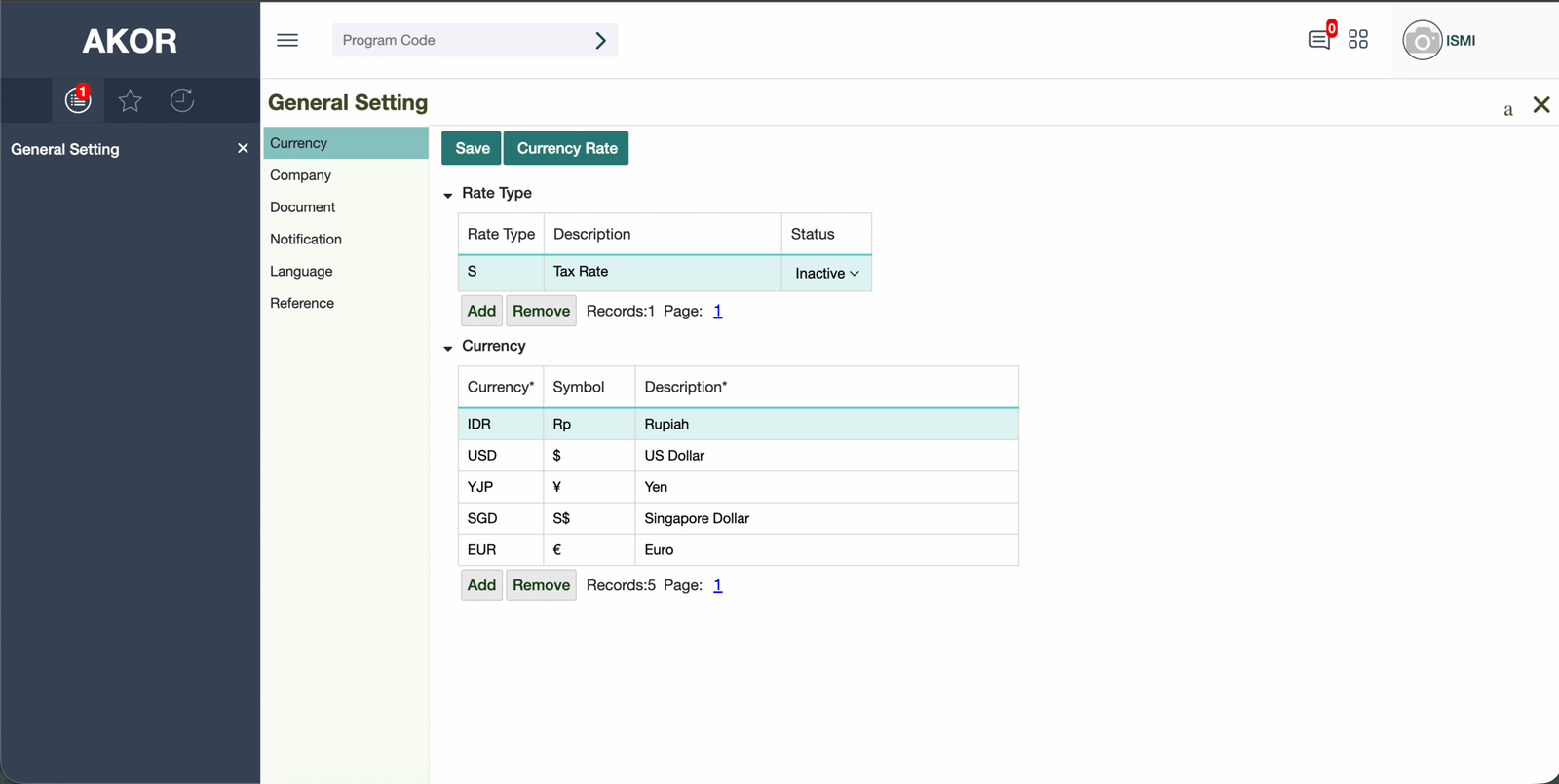Screen dimensions: 1559x784
Task: Open the Status Inactive dropdown
Action: pos(826,274)
